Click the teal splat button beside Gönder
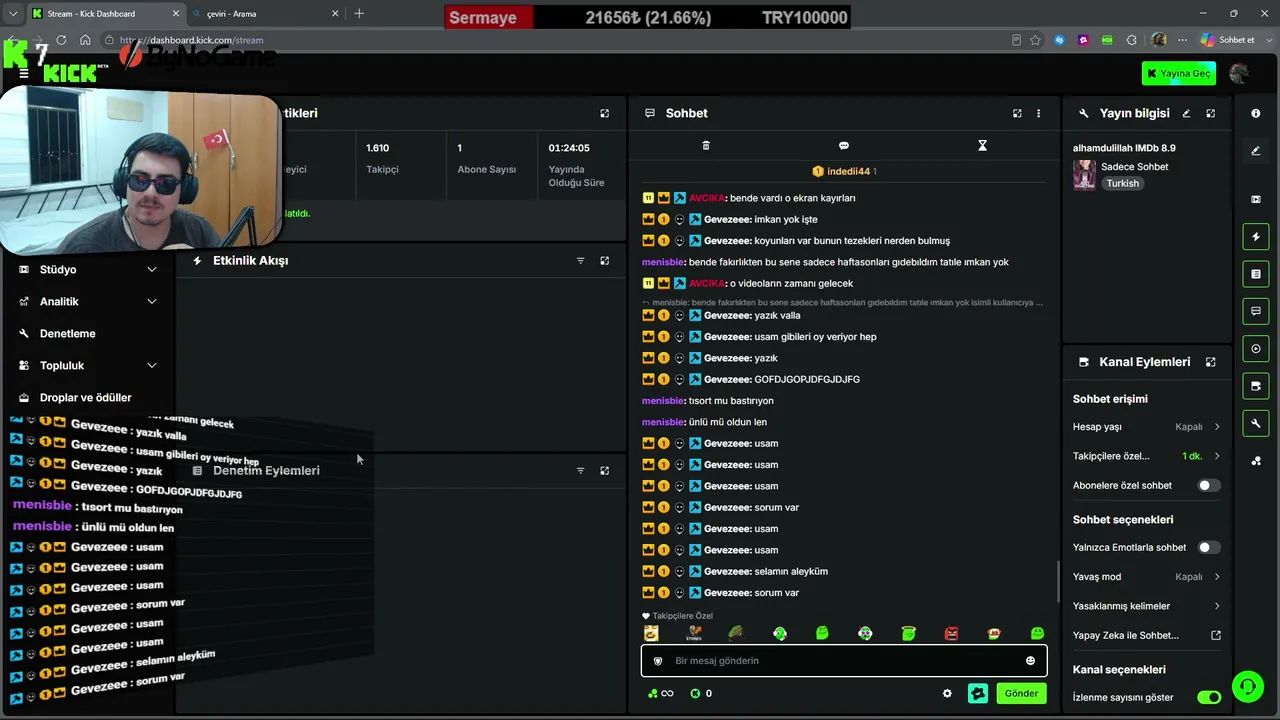 point(978,693)
